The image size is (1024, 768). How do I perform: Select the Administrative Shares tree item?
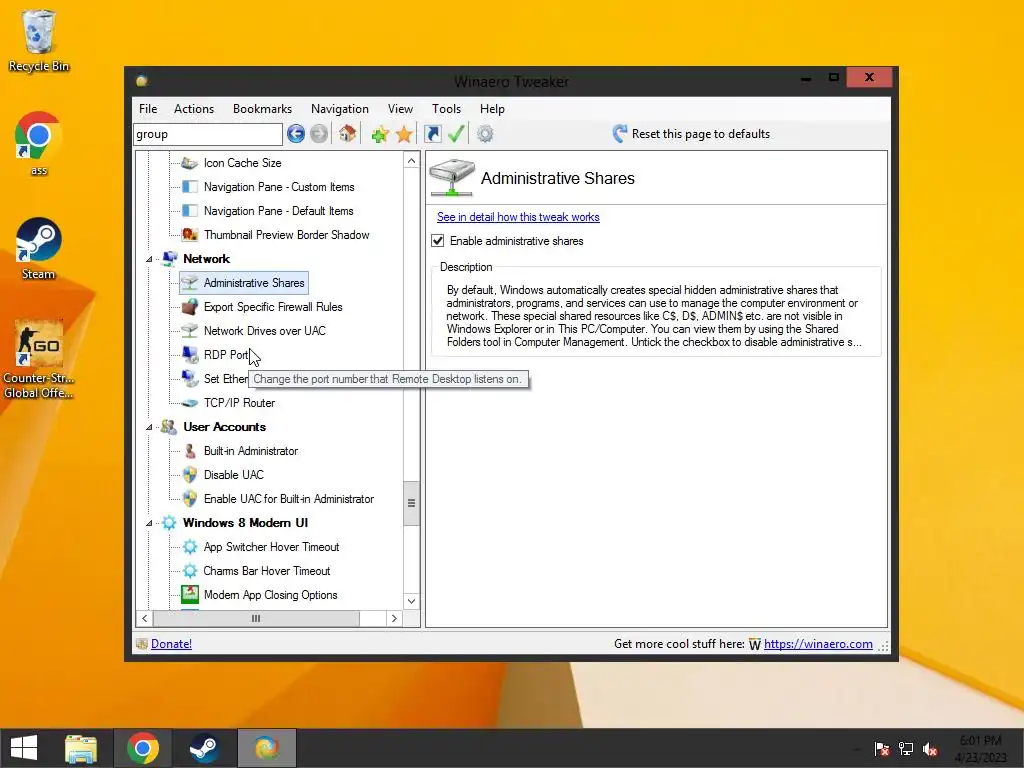[244, 283]
